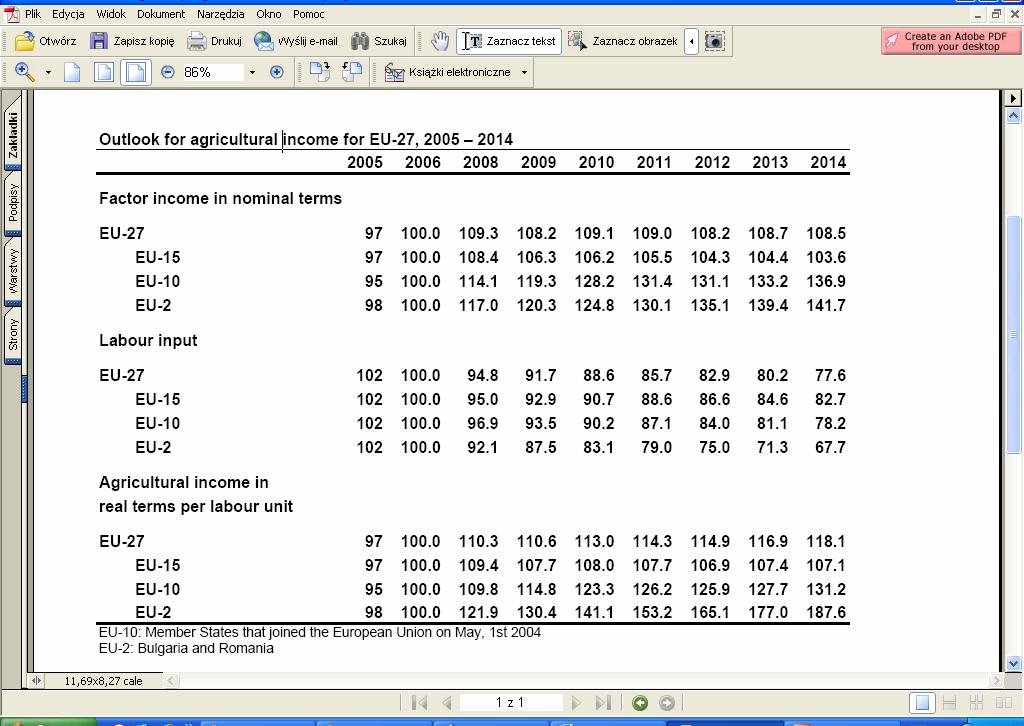Click page size 11,69x8,27 cale indicator
The width and height of the screenshot is (1024, 726).
[x=103, y=681]
